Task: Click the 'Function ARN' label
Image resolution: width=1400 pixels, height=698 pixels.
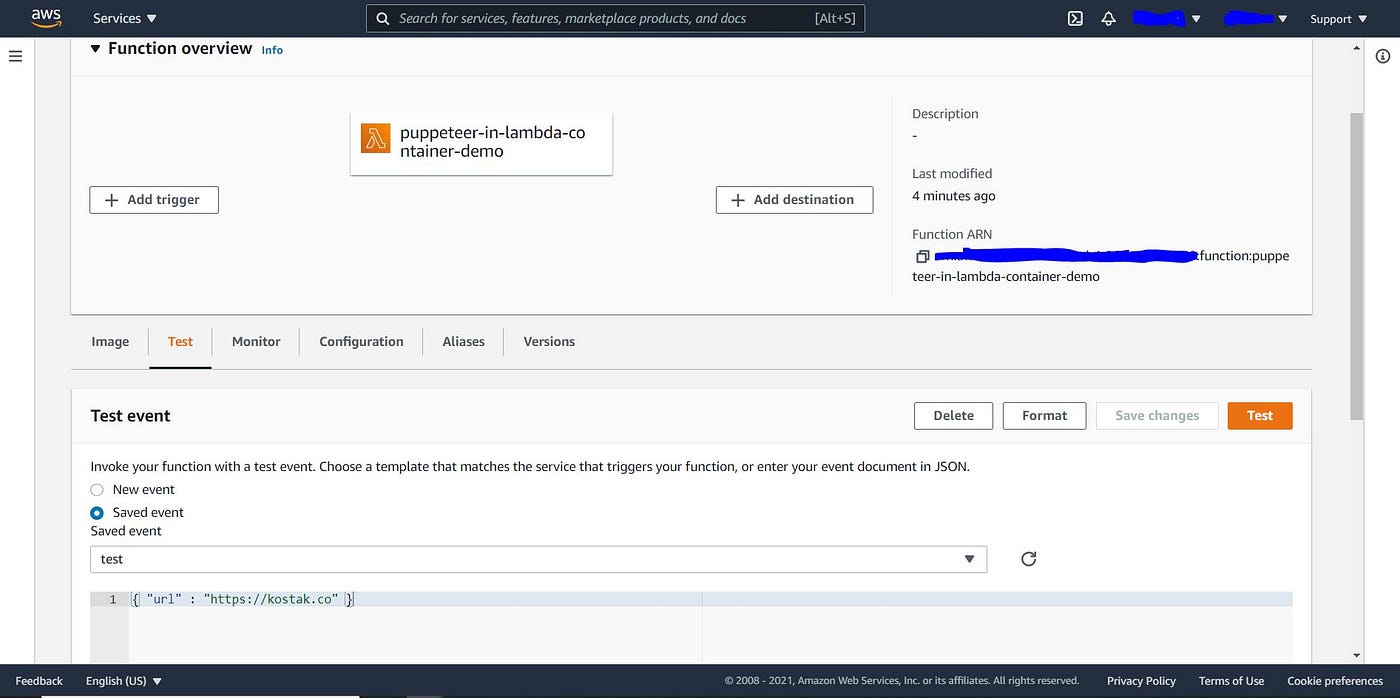Action: click(x=952, y=234)
